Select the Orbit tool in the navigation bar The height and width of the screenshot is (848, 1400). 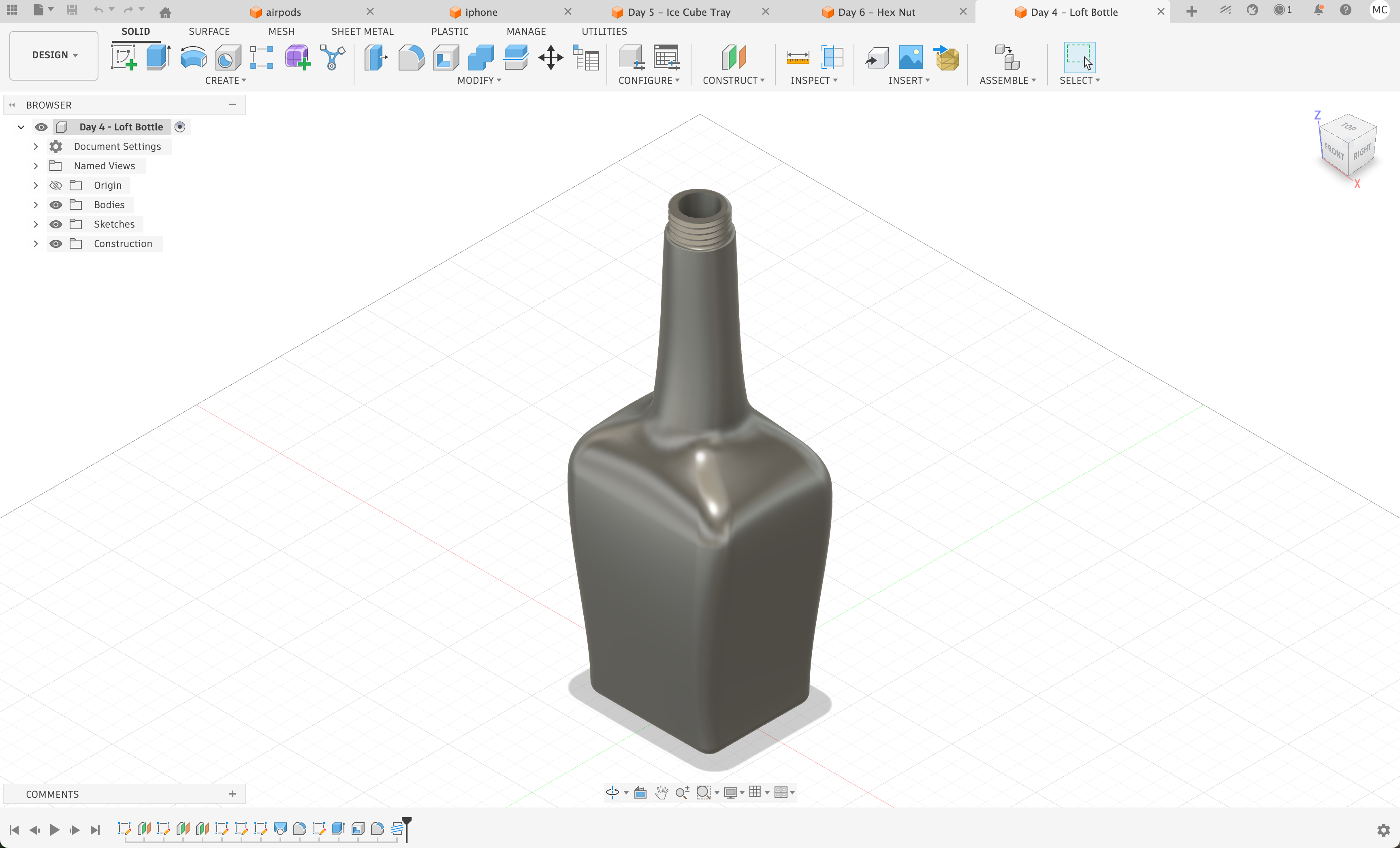coord(612,792)
